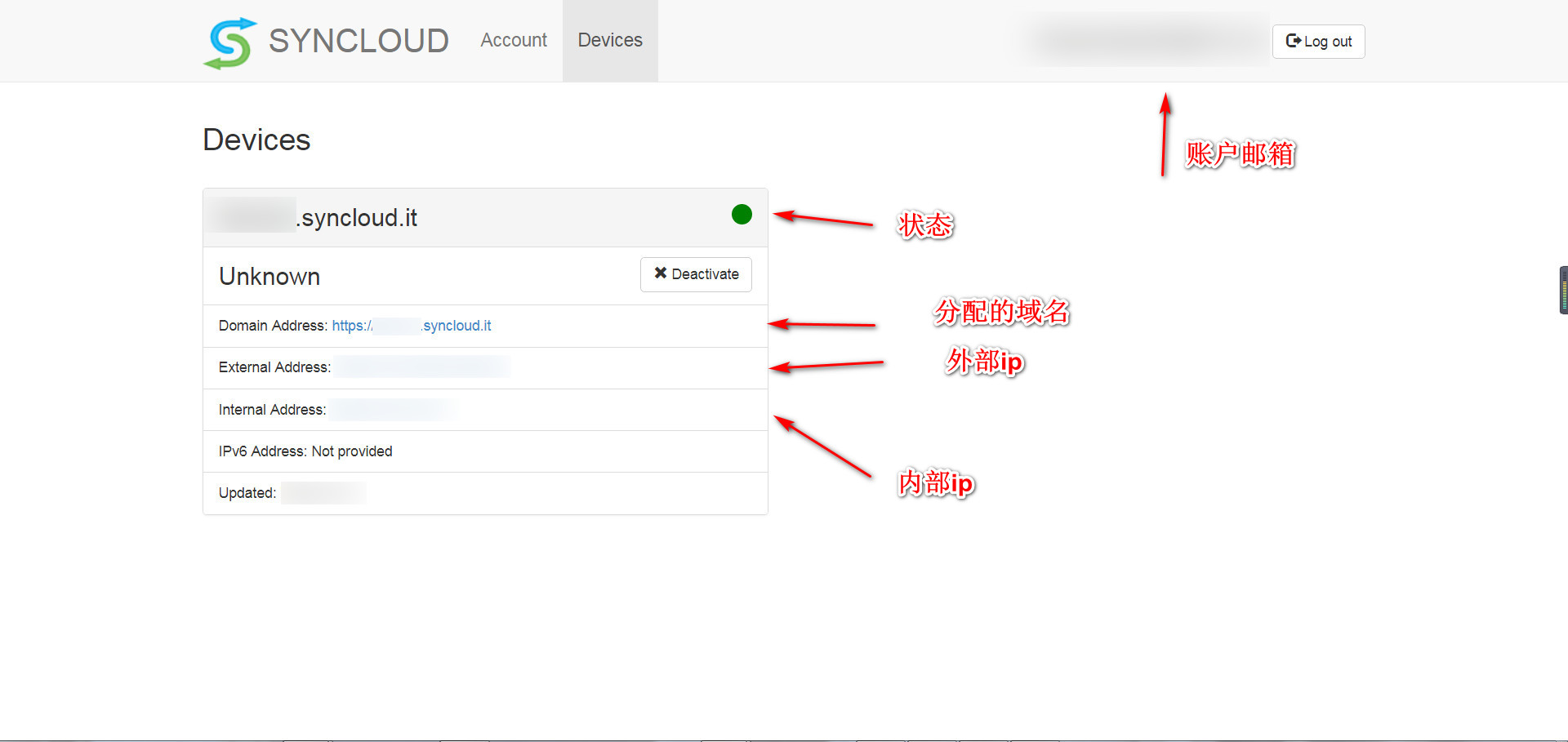Click the green device status indicator
1568x742 pixels.
742,215
